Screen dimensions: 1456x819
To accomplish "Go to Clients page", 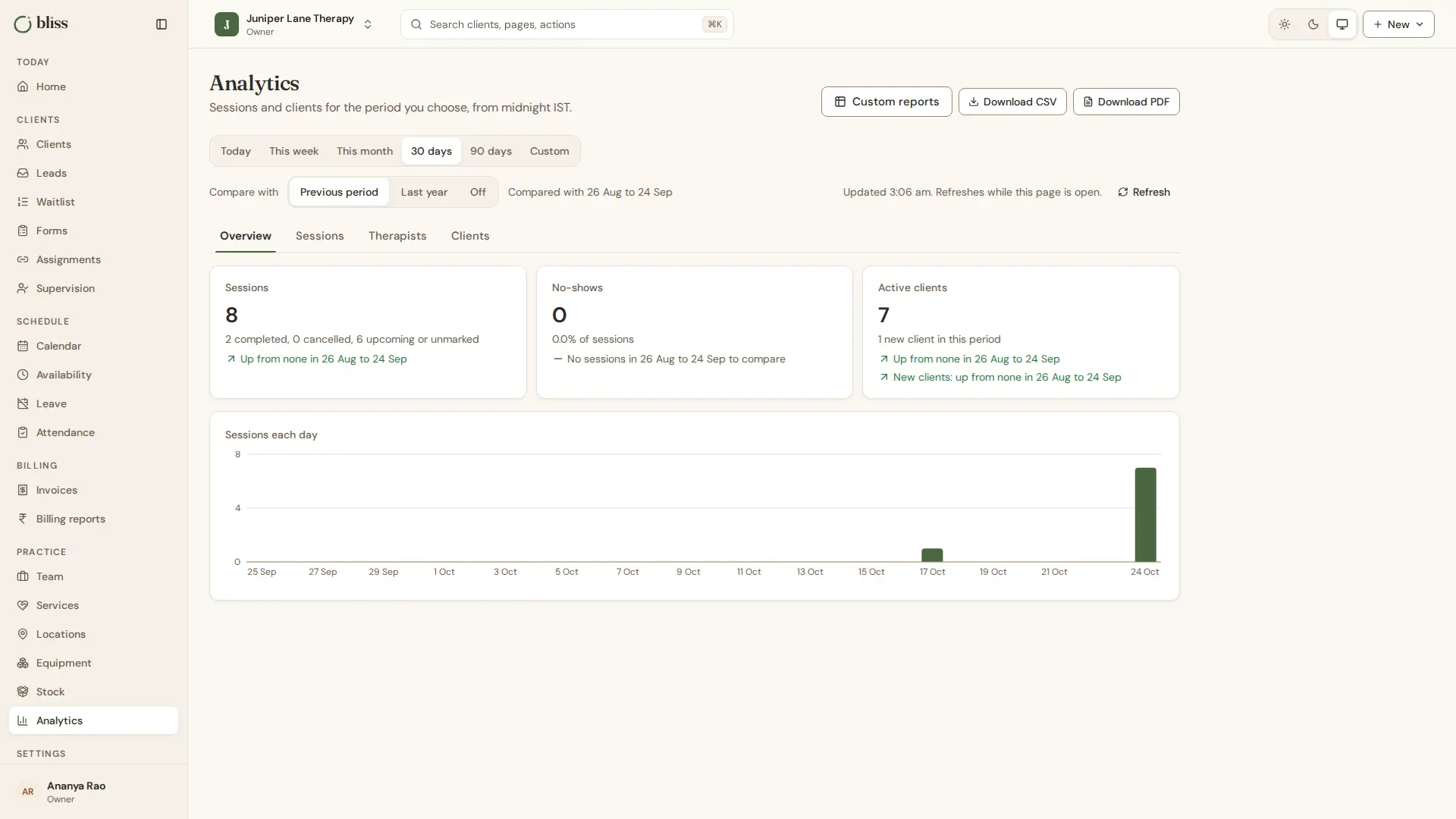I will pos(93,144).
